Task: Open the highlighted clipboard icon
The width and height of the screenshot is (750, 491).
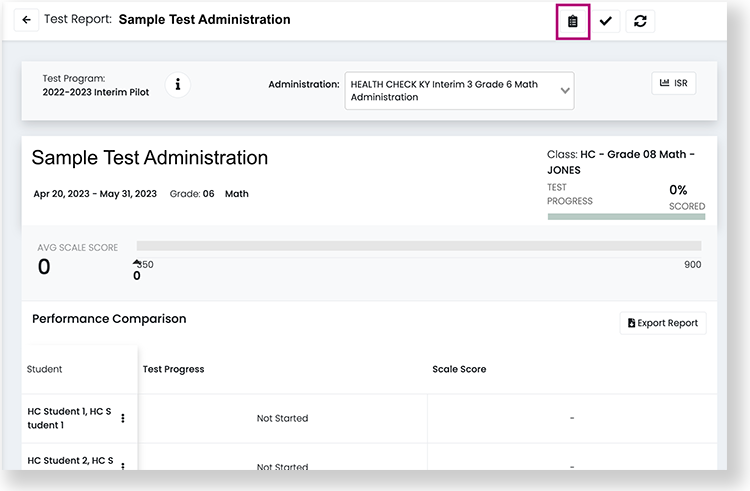Action: coord(572,21)
